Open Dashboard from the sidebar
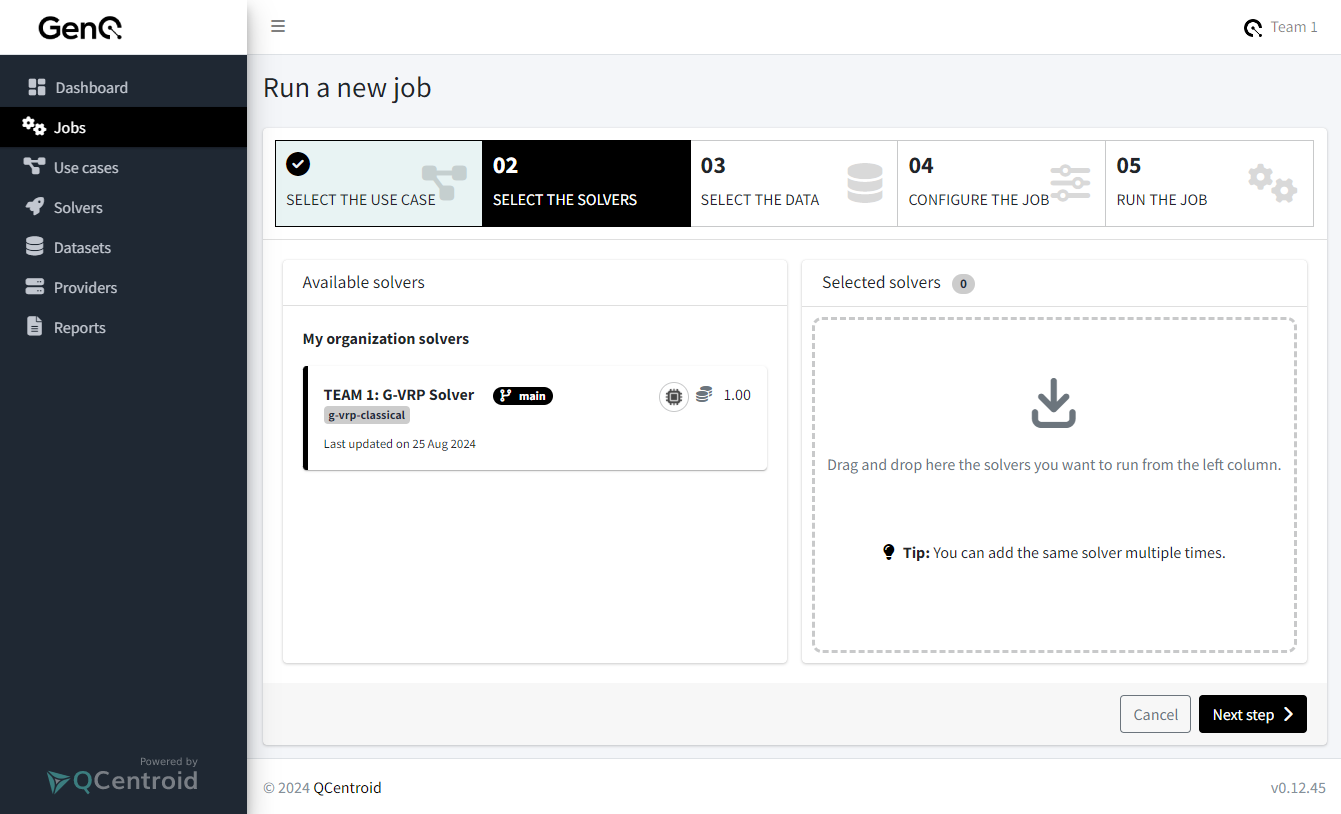This screenshot has height=814, width=1341. point(123,87)
